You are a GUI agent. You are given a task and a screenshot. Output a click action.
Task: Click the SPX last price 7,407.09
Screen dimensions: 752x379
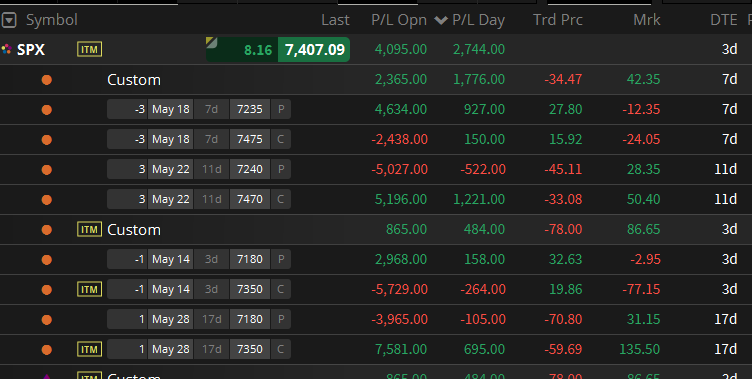coord(315,49)
